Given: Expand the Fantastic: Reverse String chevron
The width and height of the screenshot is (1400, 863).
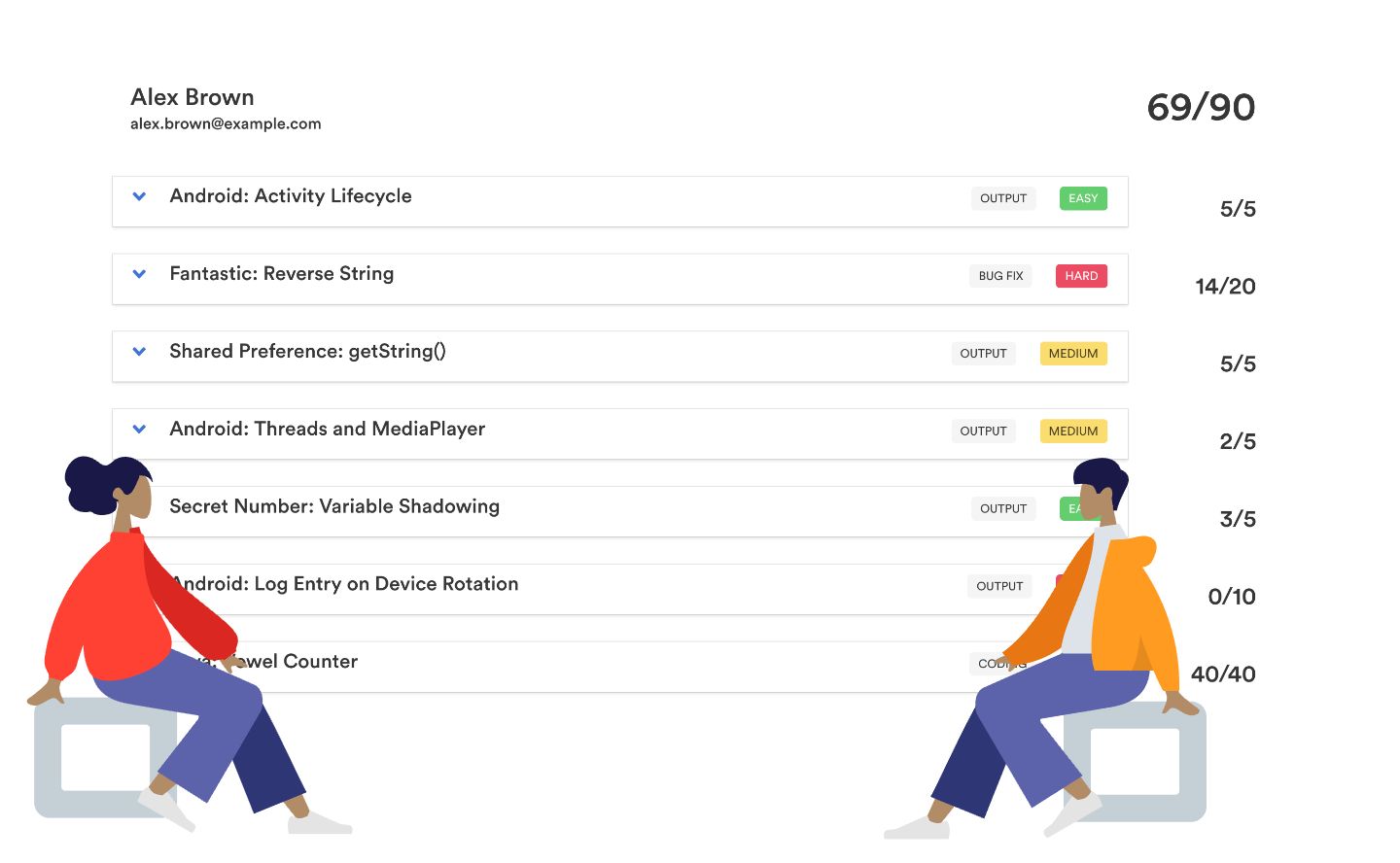Looking at the screenshot, I should [139, 274].
